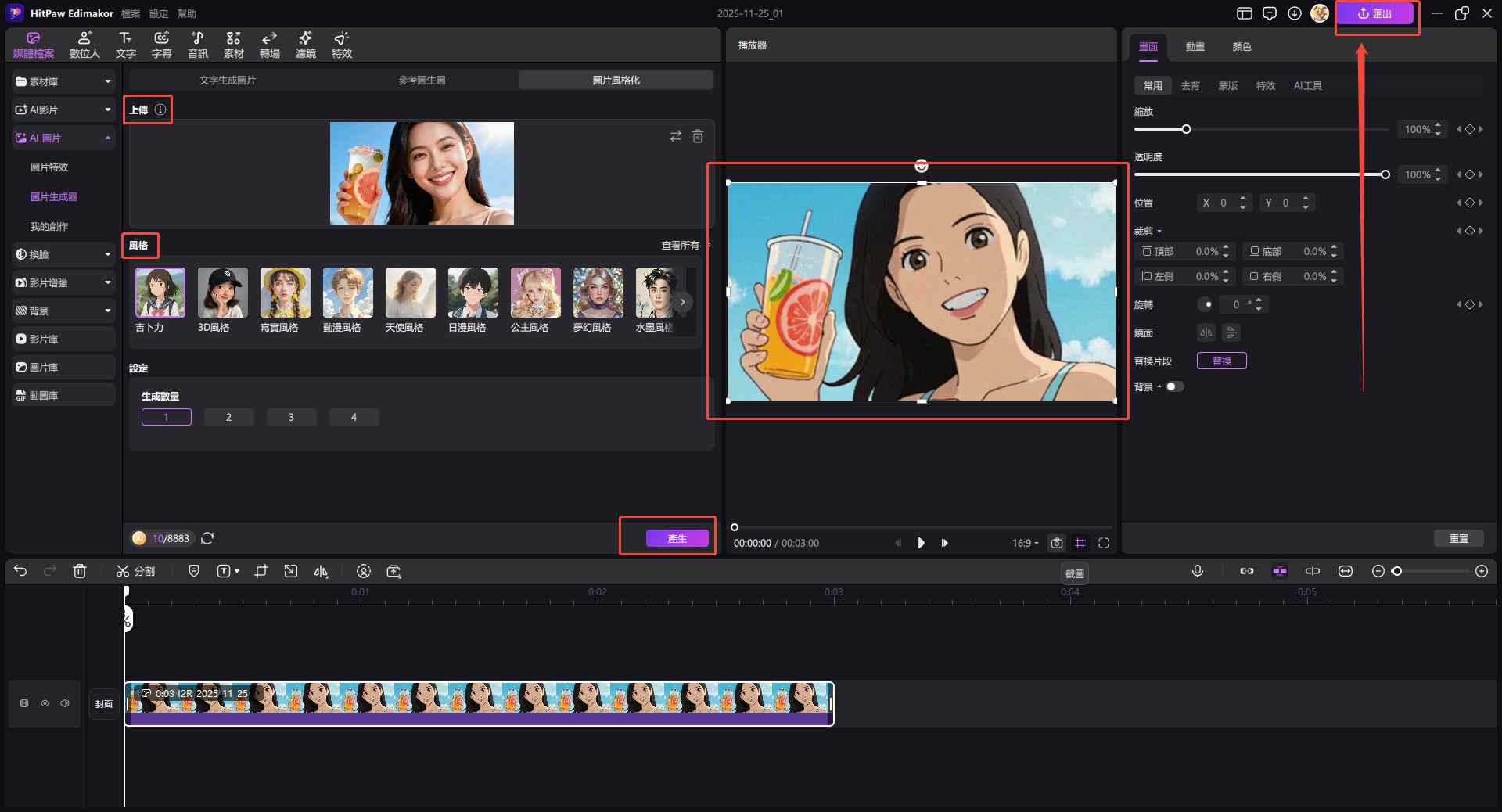Swap the uploaded image with replace icon
This screenshot has height=812, width=1502.
(x=675, y=137)
